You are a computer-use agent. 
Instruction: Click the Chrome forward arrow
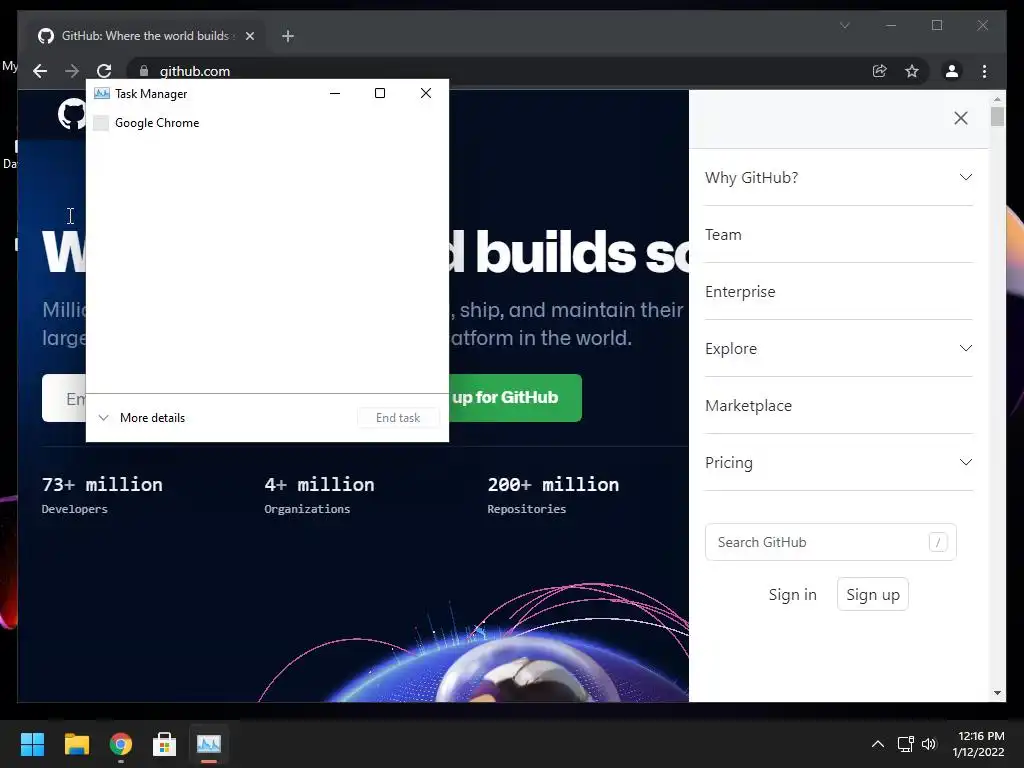tap(72, 71)
